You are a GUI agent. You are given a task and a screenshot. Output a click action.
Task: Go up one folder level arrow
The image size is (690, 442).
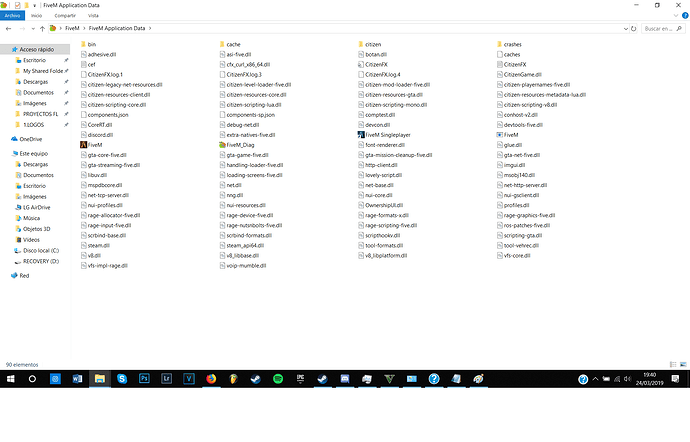(x=42, y=29)
